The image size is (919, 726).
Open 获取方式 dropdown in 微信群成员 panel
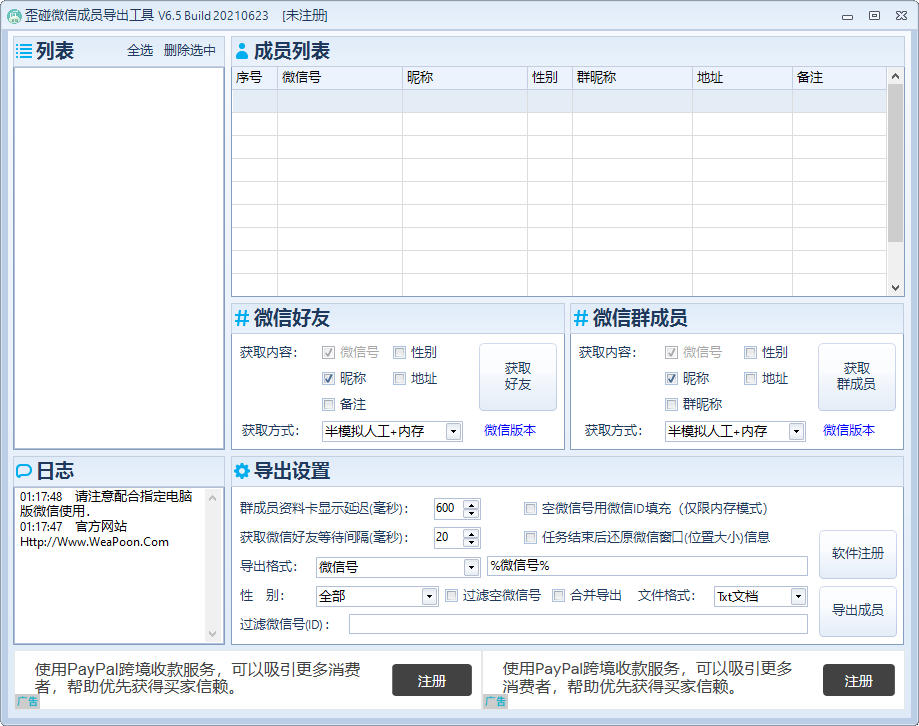point(796,432)
